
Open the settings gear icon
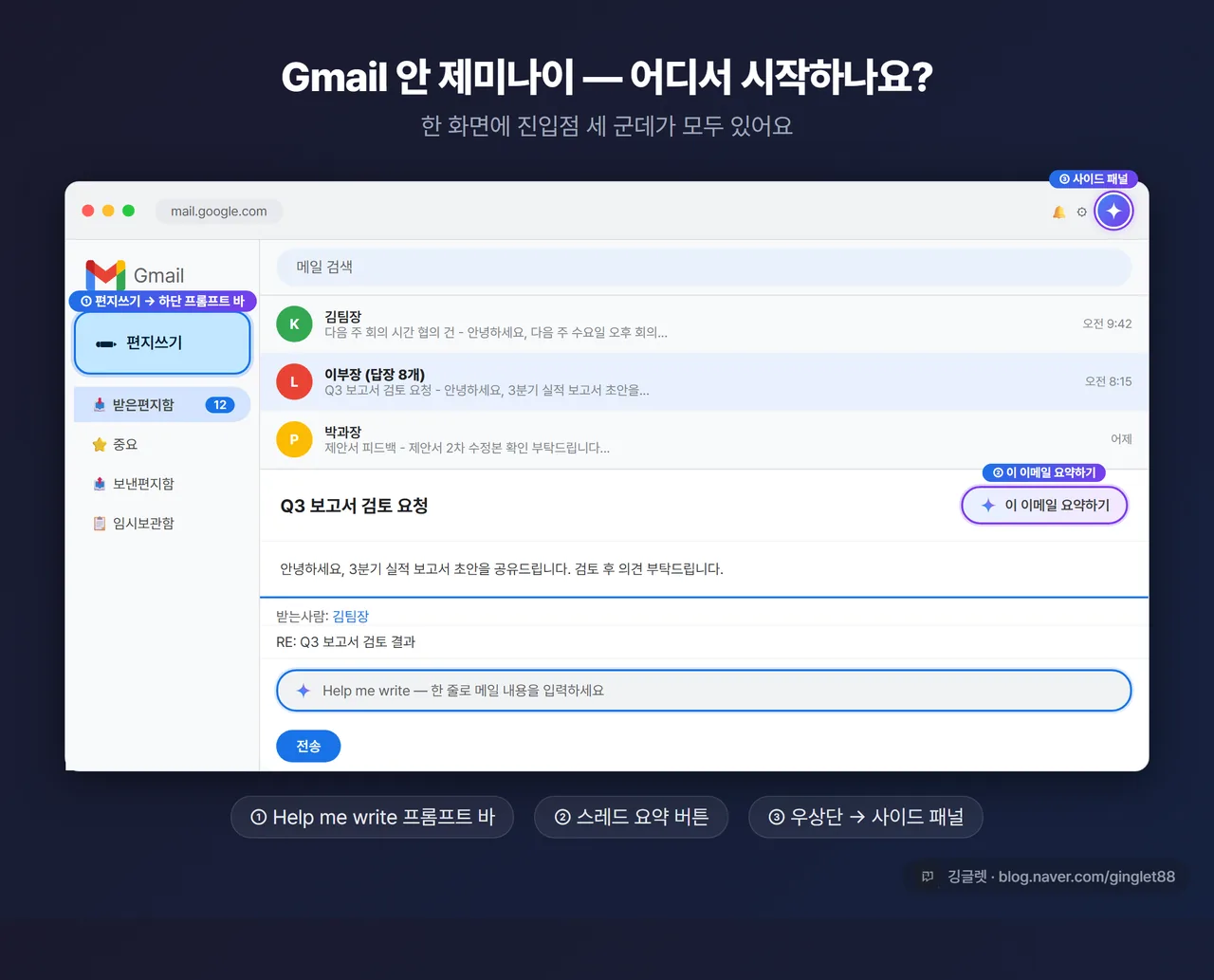[1082, 212]
